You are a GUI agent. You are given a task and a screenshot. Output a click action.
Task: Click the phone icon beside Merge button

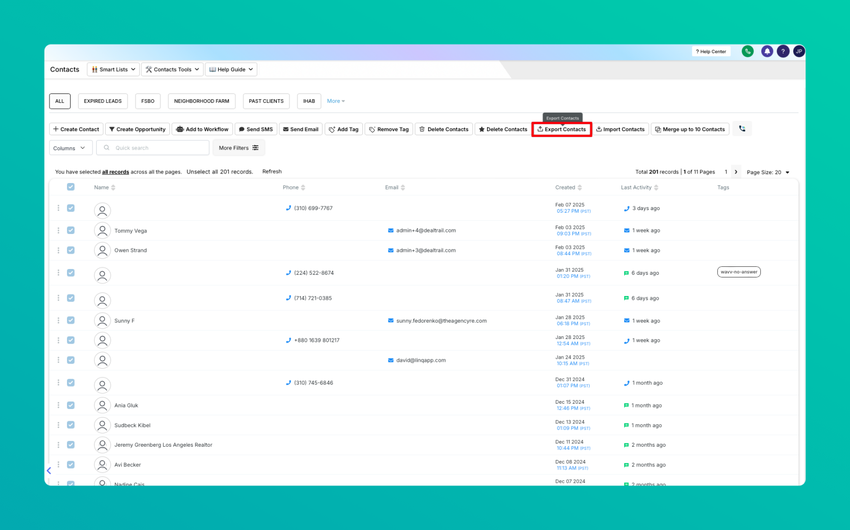point(742,129)
